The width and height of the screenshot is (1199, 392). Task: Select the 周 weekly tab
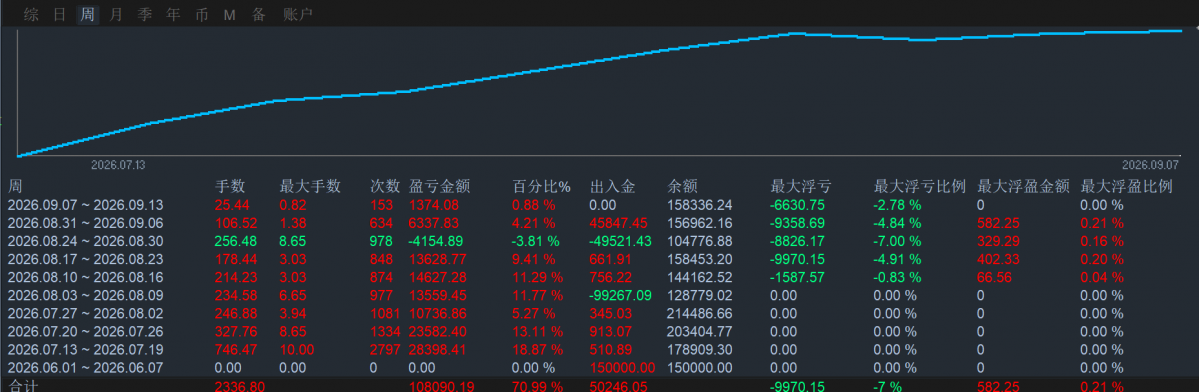tap(88, 15)
